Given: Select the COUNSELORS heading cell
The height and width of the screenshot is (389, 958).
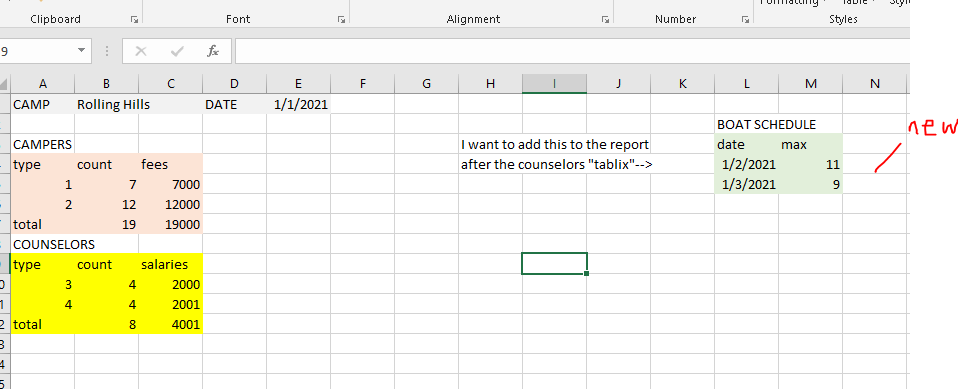Looking at the screenshot, I should click(43, 244).
